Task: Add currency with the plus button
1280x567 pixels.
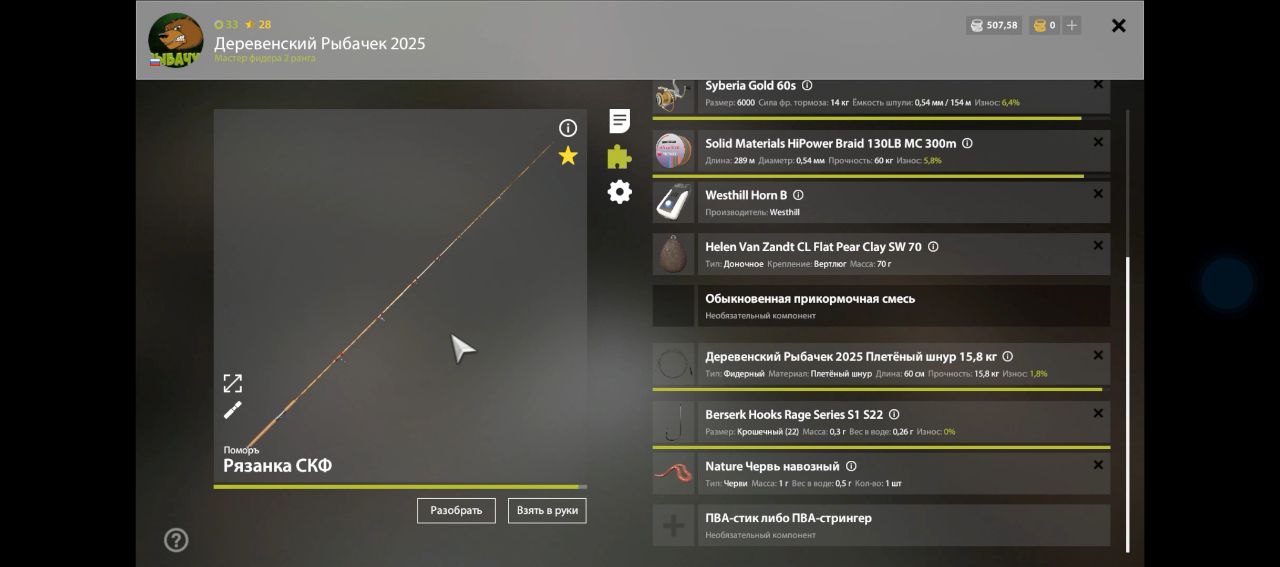Action: pos(1072,25)
